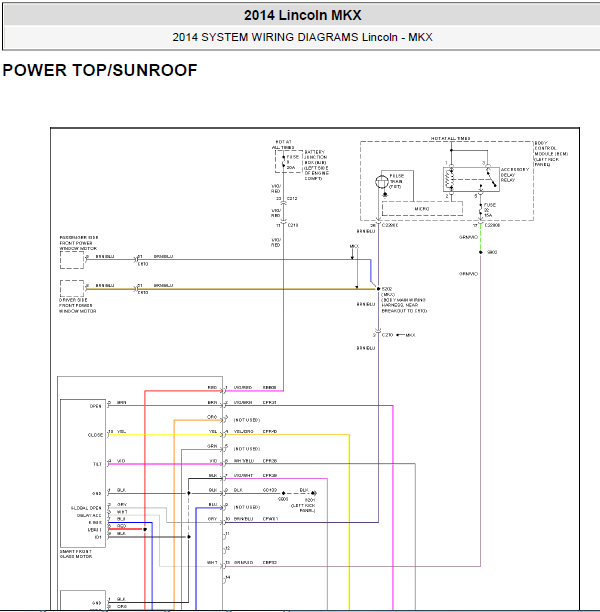
Task: Click '(NOT USED)' beside pin 3 ORG wire
Action: (247, 420)
